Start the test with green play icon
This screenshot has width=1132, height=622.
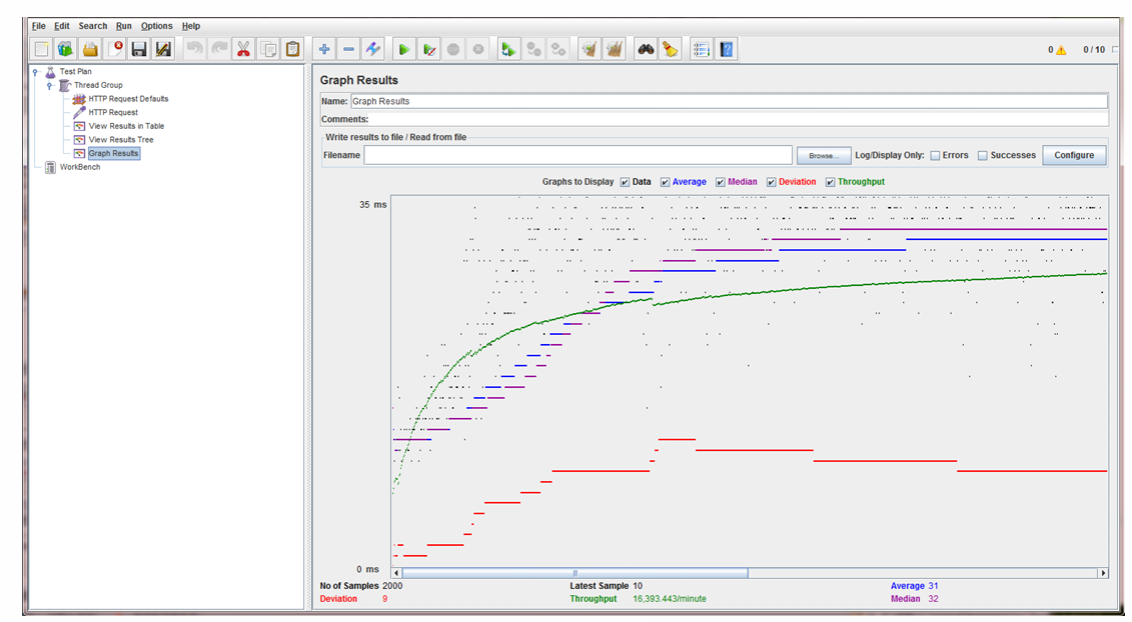point(404,49)
